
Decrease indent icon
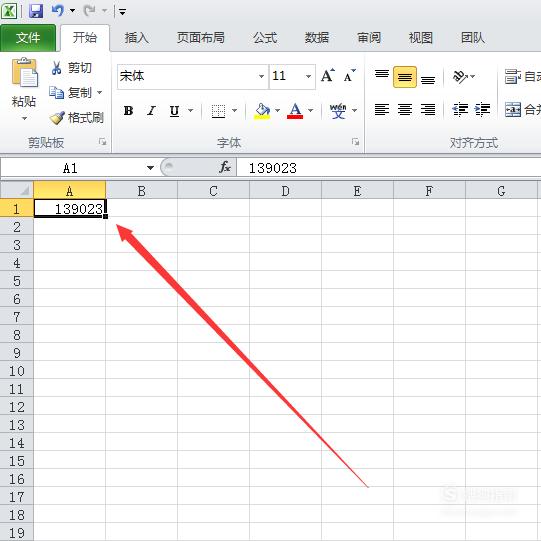[x=460, y=110]
